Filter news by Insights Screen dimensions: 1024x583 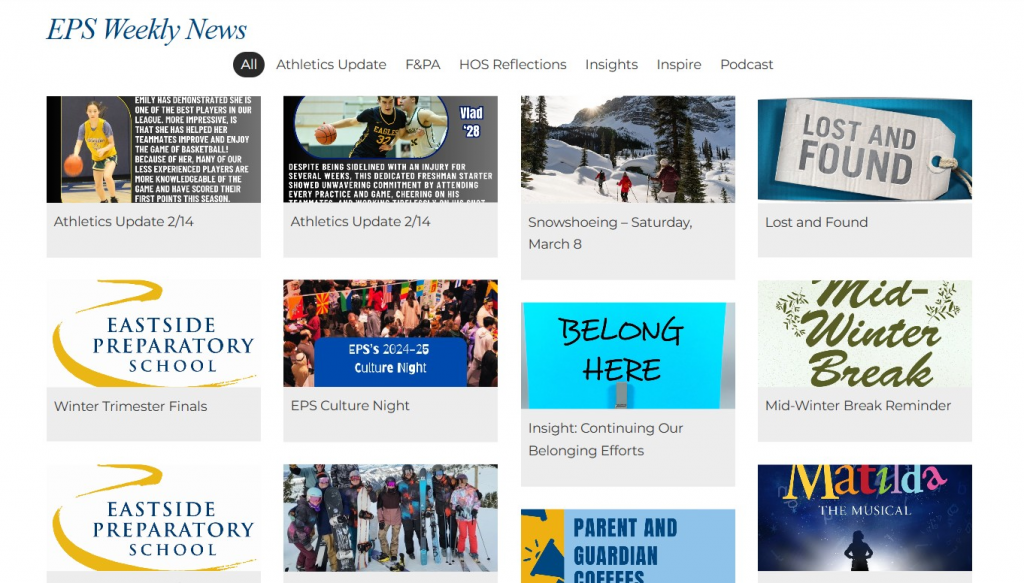coord(611,65)
